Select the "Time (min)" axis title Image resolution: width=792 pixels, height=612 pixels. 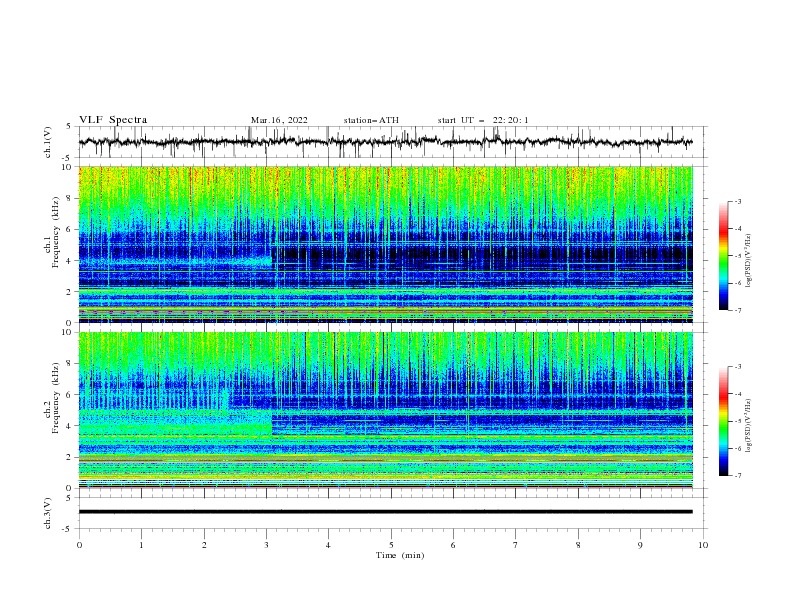(x=400, y=555)
